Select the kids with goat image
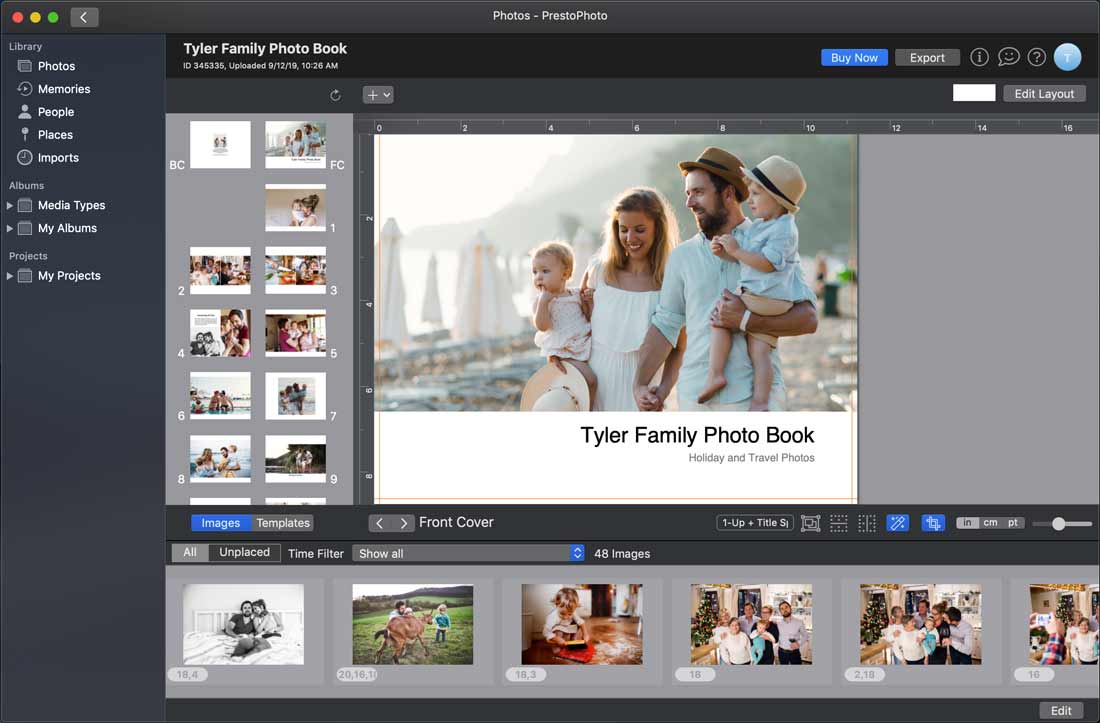 pyautogui.click(x=412, y=624)
